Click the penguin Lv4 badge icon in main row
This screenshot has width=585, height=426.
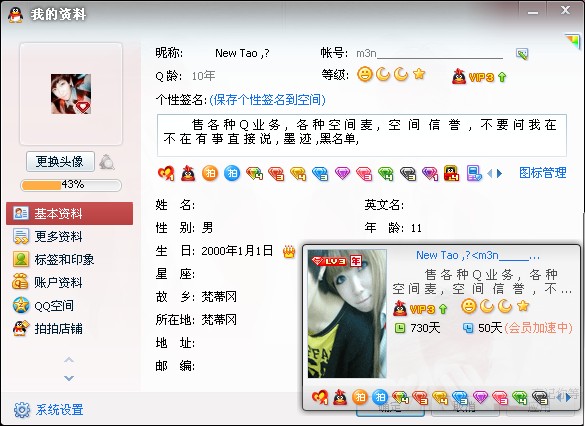coord(452,173)
